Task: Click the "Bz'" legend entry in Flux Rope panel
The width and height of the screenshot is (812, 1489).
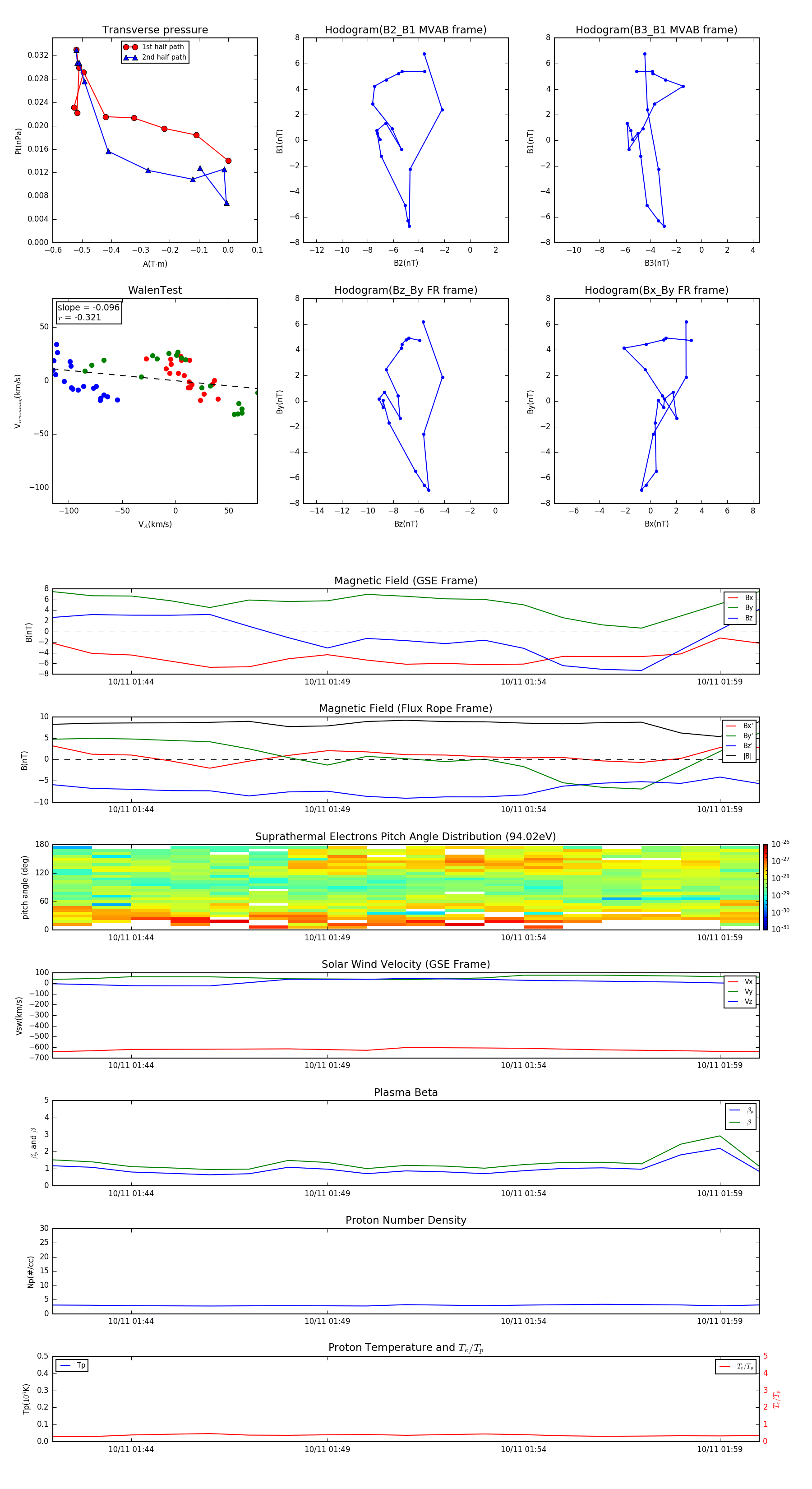Action: pyautogui.click(x=739, y=746)
